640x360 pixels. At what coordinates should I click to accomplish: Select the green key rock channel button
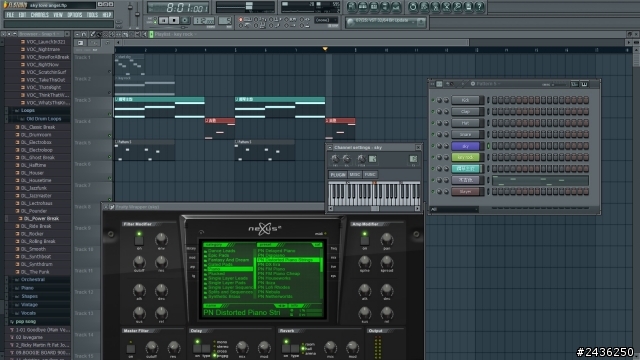[465, 157]
